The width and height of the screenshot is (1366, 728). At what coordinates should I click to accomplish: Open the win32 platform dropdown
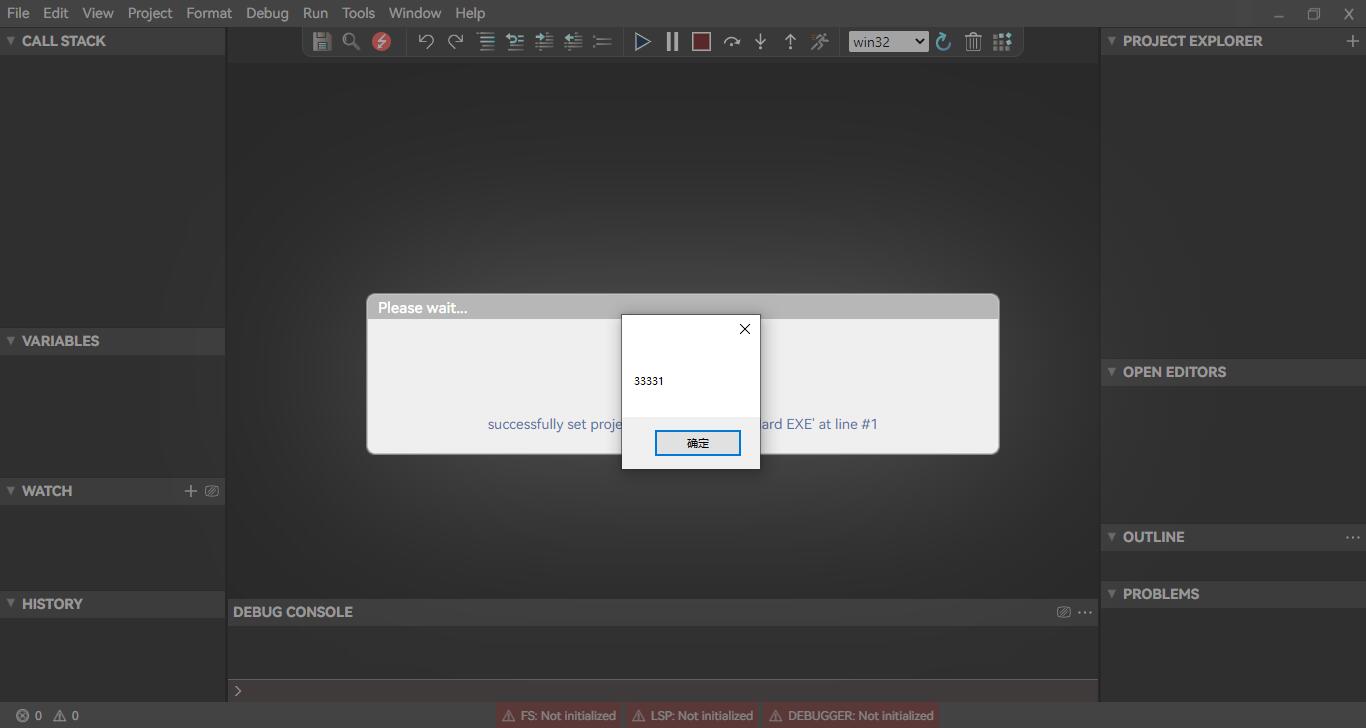887,41
